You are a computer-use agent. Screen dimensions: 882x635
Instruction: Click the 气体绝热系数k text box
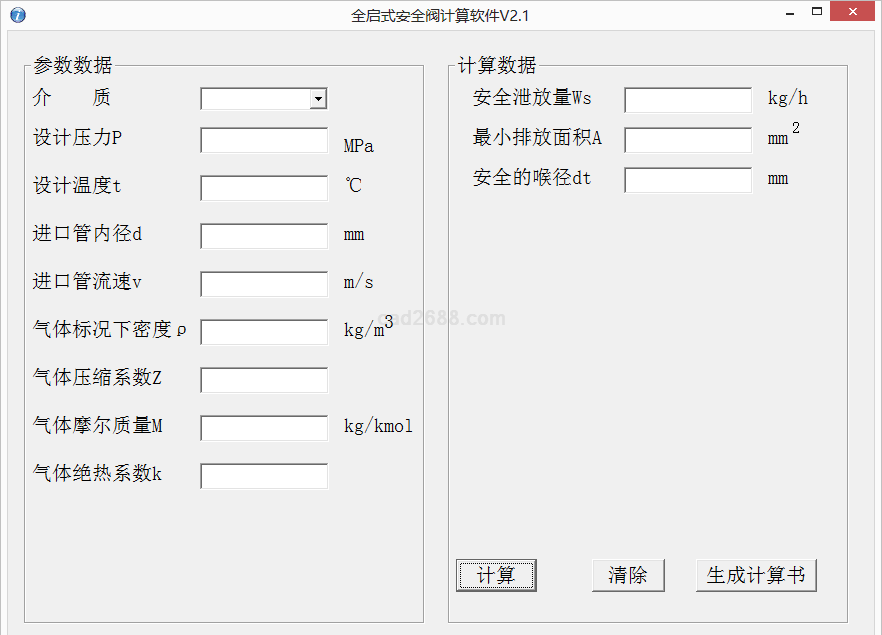264,476
